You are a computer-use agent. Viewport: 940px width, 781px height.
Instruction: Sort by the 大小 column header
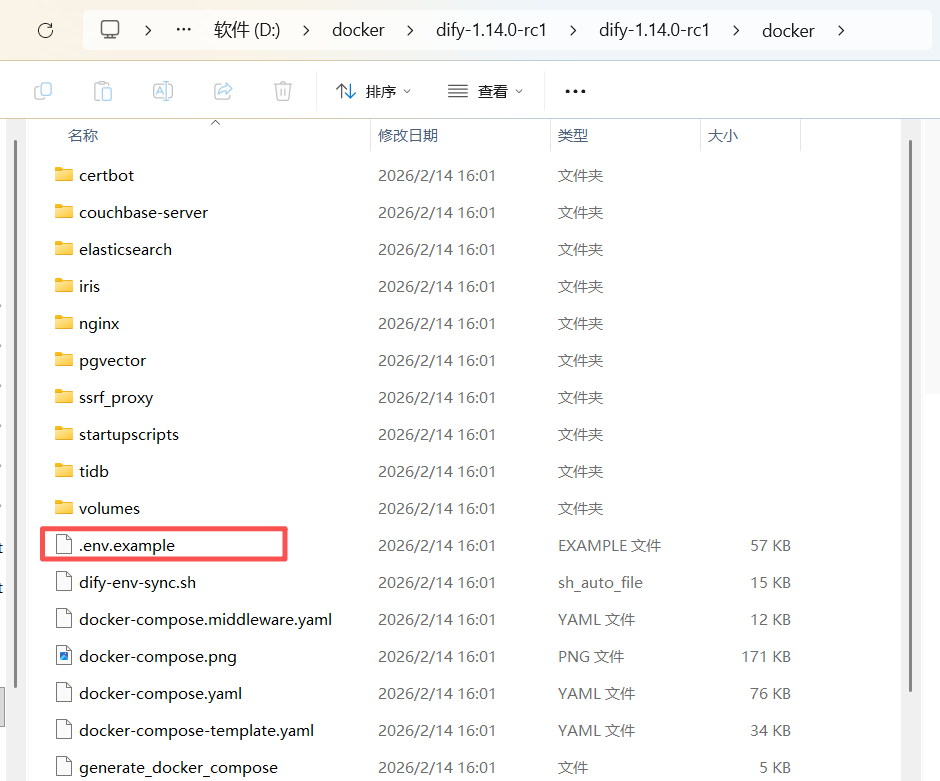[722, 135]
